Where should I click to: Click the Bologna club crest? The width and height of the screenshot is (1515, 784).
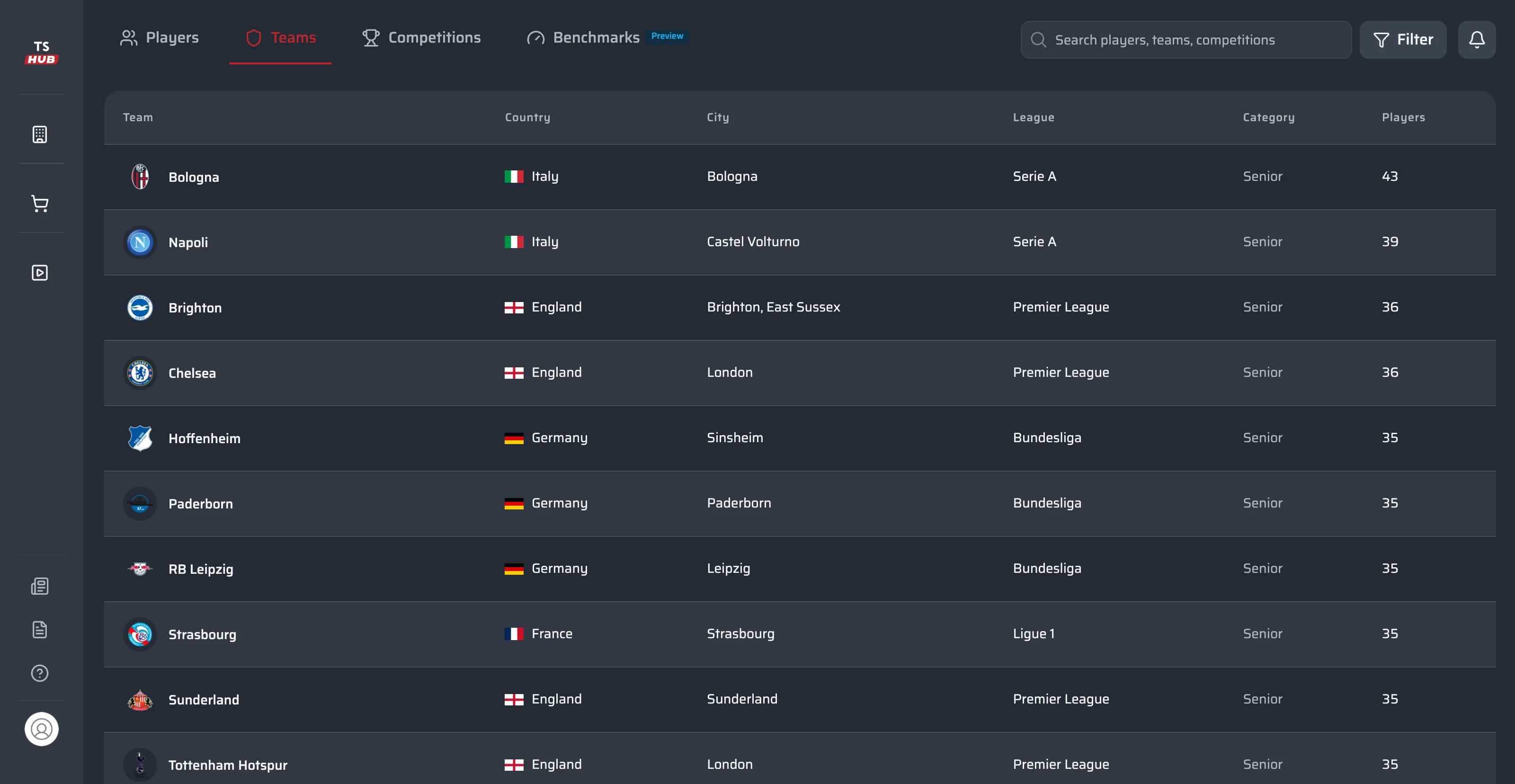[x=140, y=177]
